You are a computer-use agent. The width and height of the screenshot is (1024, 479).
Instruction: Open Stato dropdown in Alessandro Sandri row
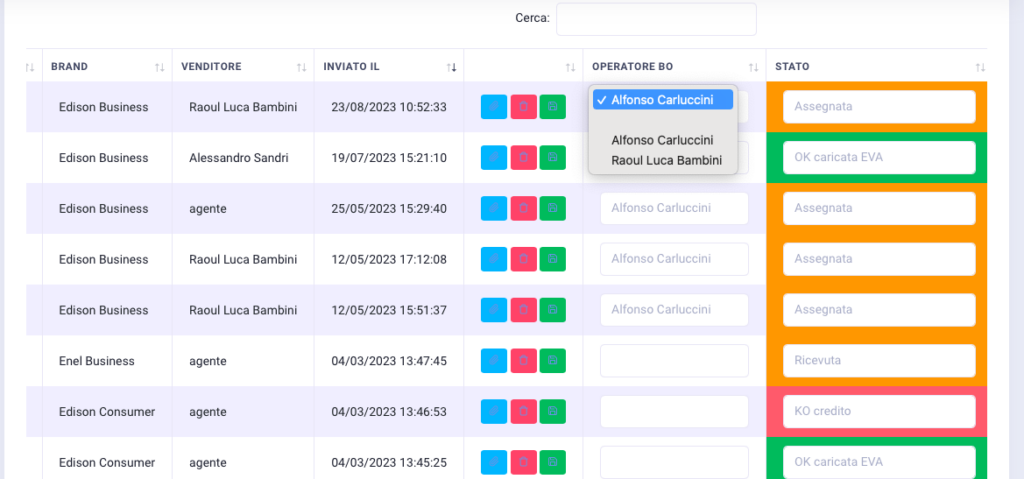point(879,157)
